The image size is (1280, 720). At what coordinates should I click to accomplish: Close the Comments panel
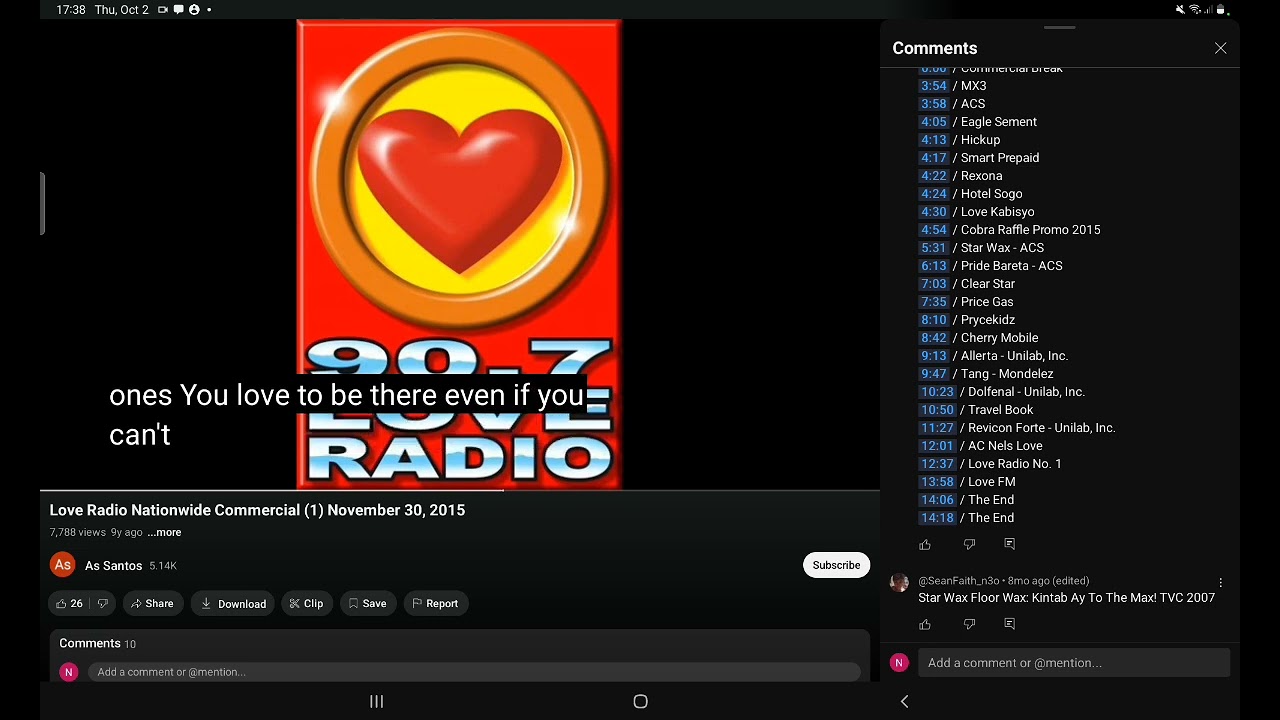click(x=1220, y=48)
